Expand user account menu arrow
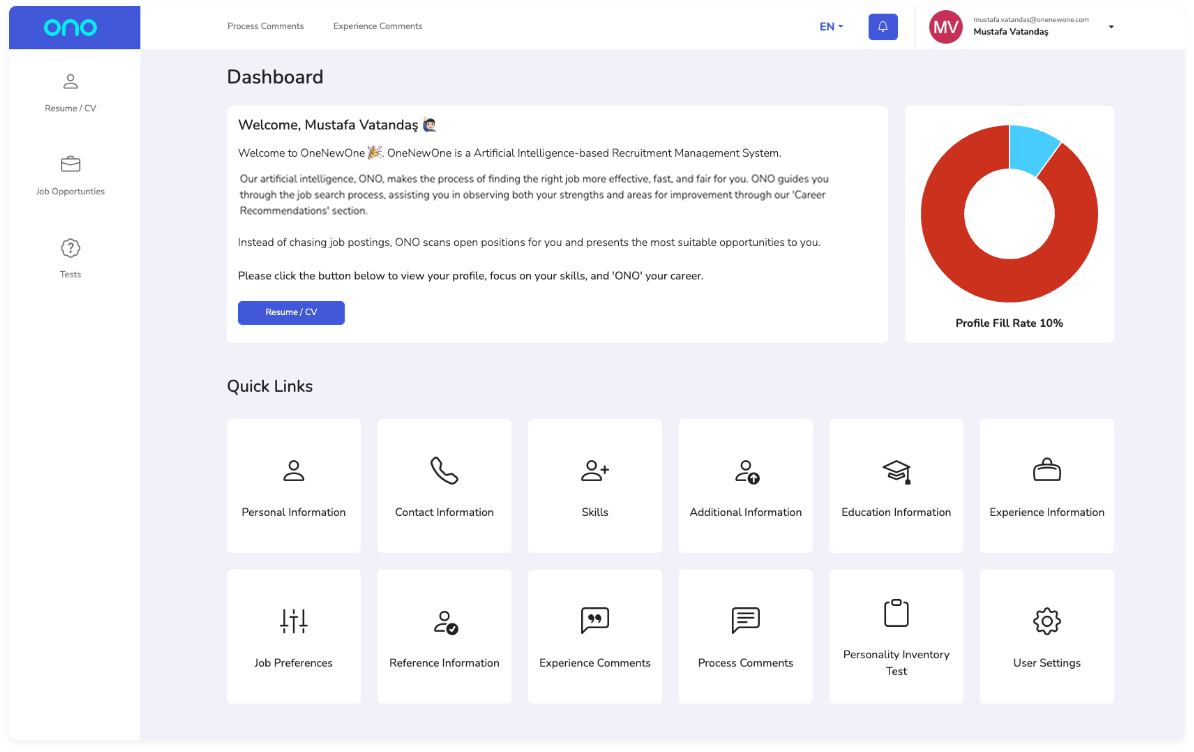Viewport: 1194px width, 752px height. pyautogui.click(x=1111, y=27)
